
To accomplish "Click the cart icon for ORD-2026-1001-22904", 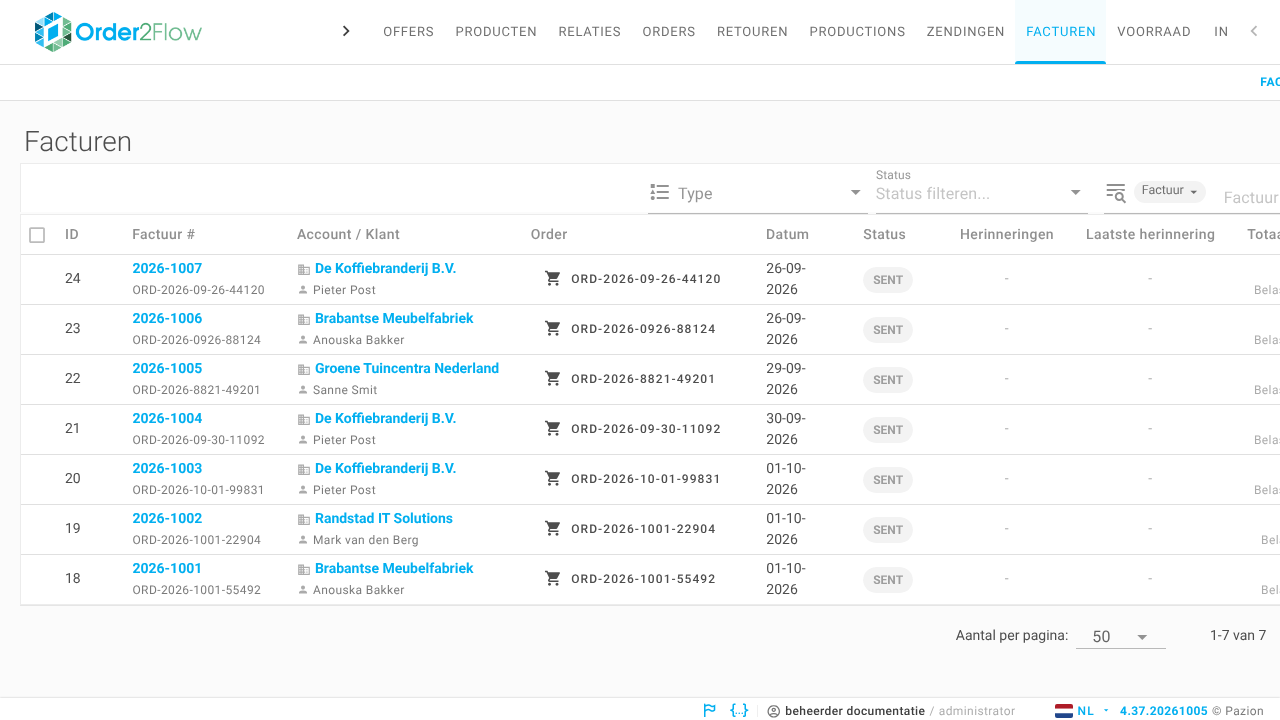I will 553,528.
